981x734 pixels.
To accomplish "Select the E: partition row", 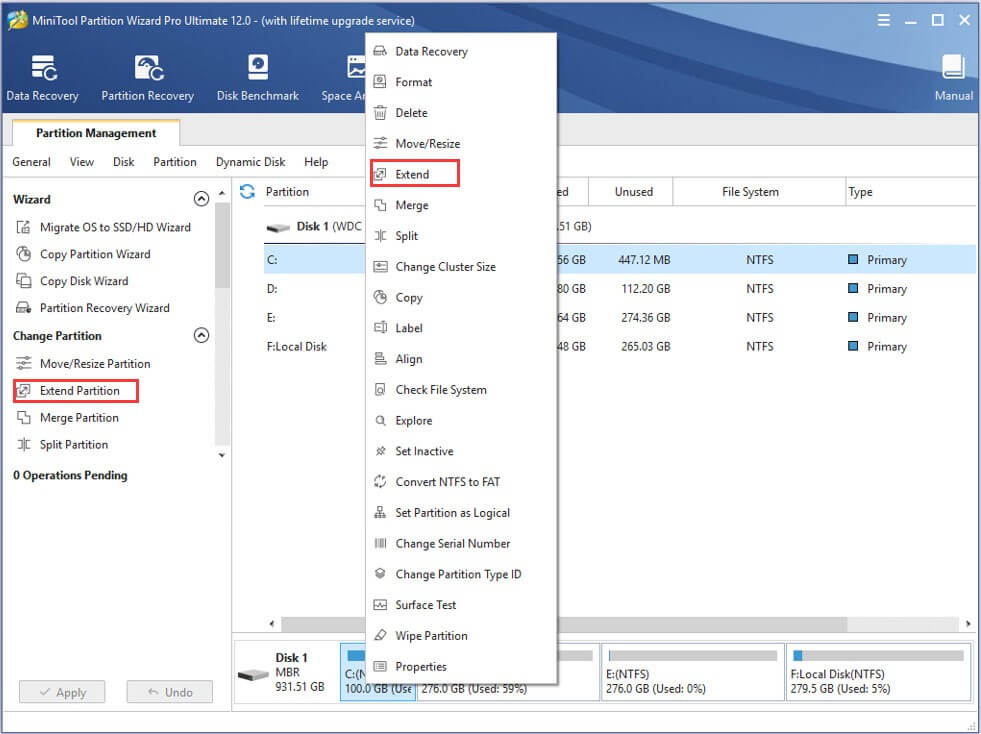I will 619,317.
